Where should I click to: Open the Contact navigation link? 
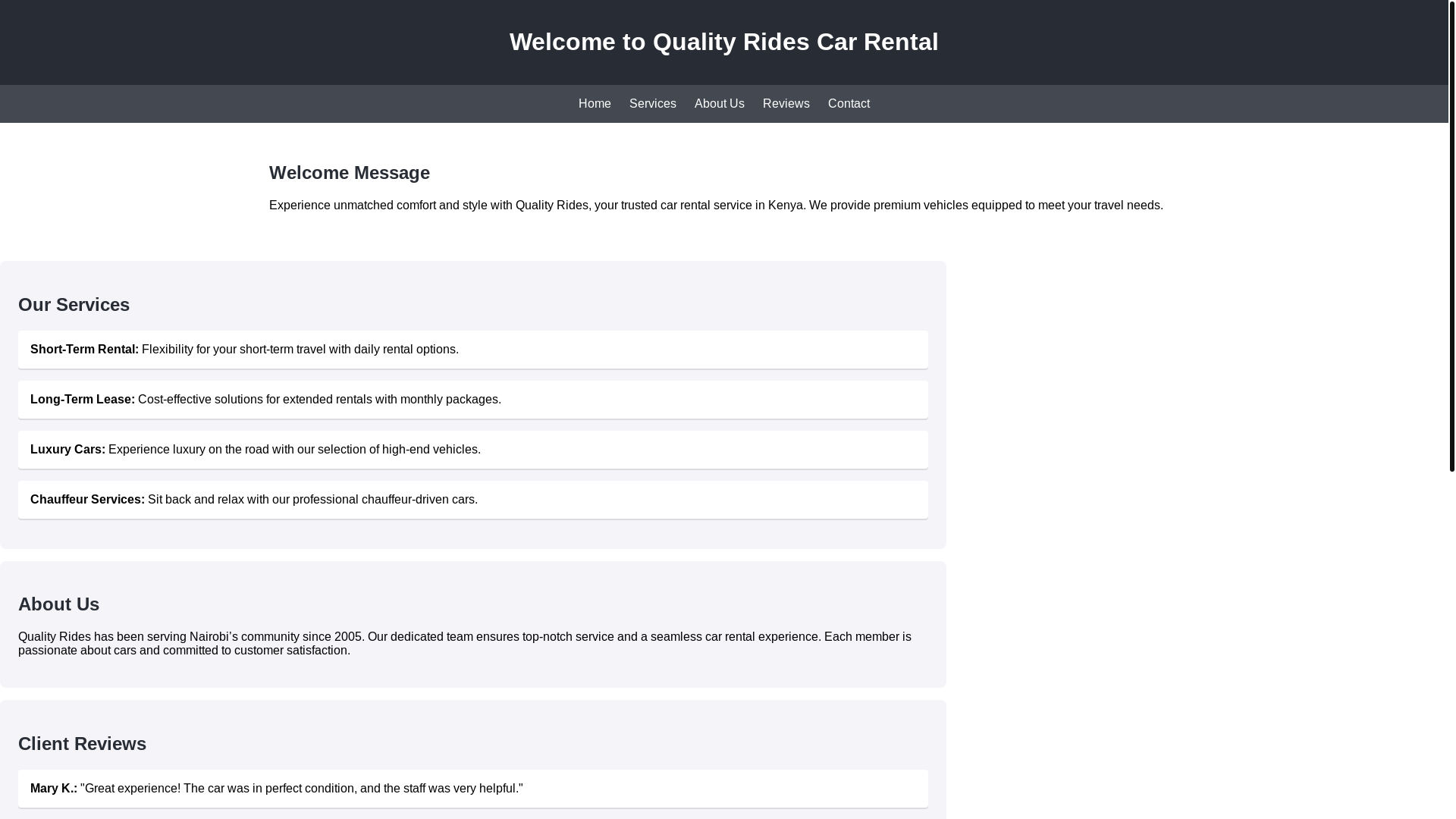849,104
